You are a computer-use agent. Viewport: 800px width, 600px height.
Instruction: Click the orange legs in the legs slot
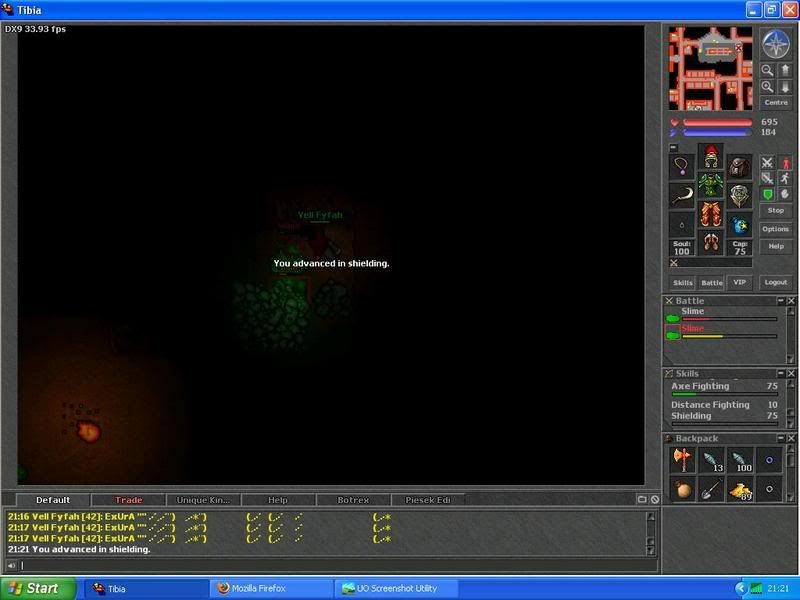tap(711, 214)
